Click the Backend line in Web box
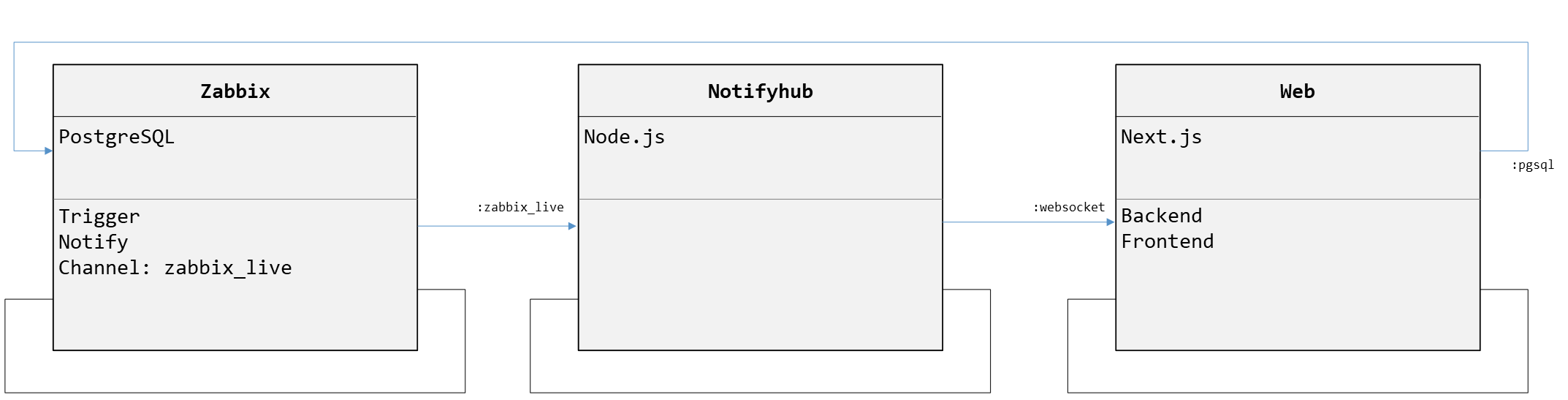The height and width of the screenshot is (400, 1568). coord(1161,216)
